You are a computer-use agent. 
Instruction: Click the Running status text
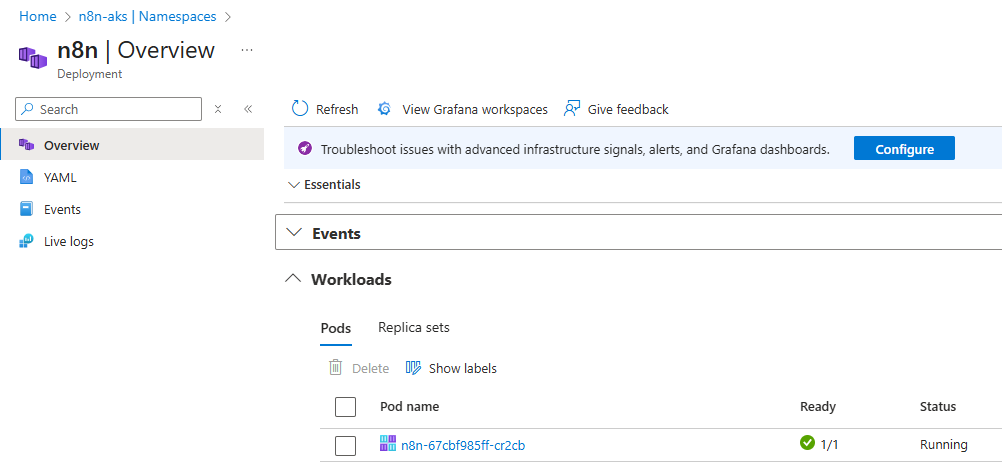[943, 444]
